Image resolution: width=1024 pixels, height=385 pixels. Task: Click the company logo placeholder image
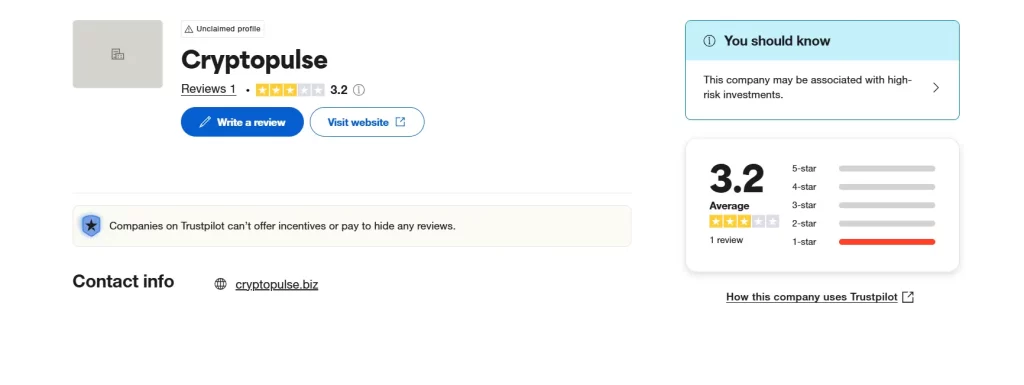coord(118,54)
